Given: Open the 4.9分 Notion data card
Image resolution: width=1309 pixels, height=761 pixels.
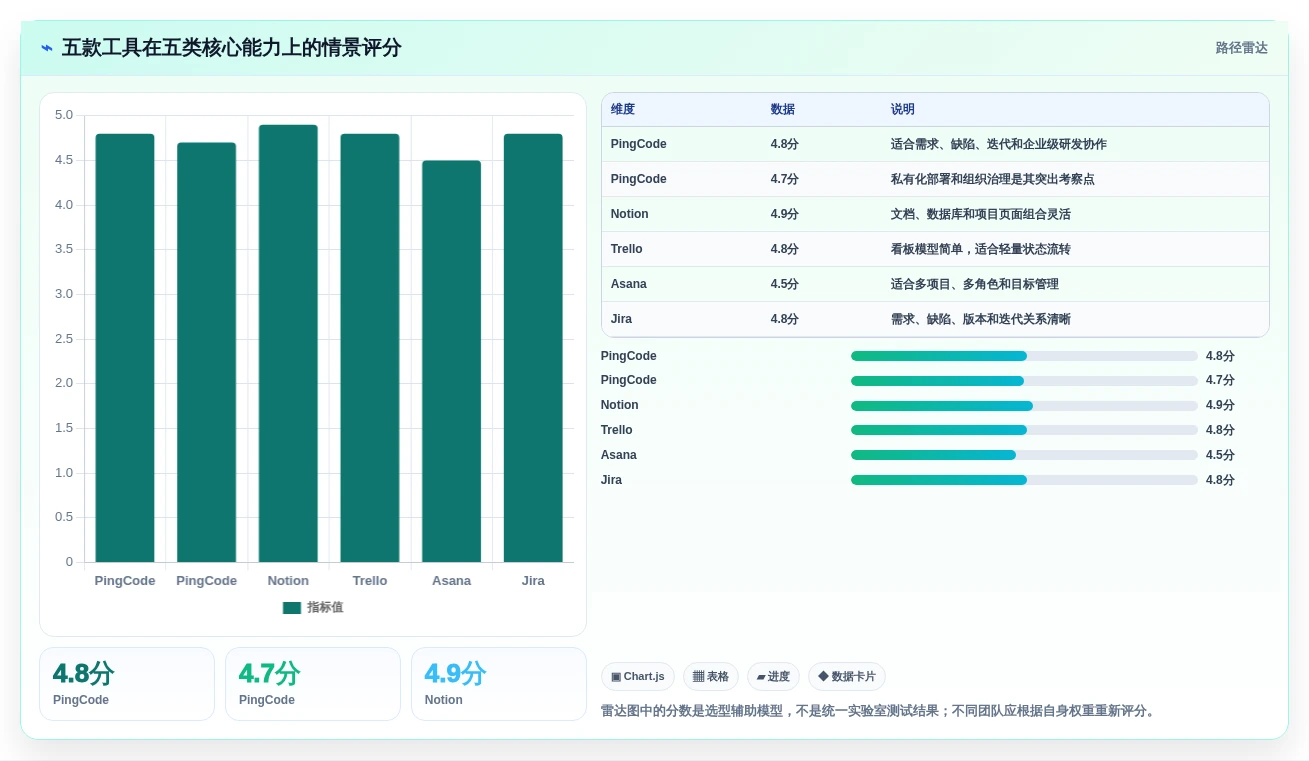Looking at the screenshot, I should point(499,684).
